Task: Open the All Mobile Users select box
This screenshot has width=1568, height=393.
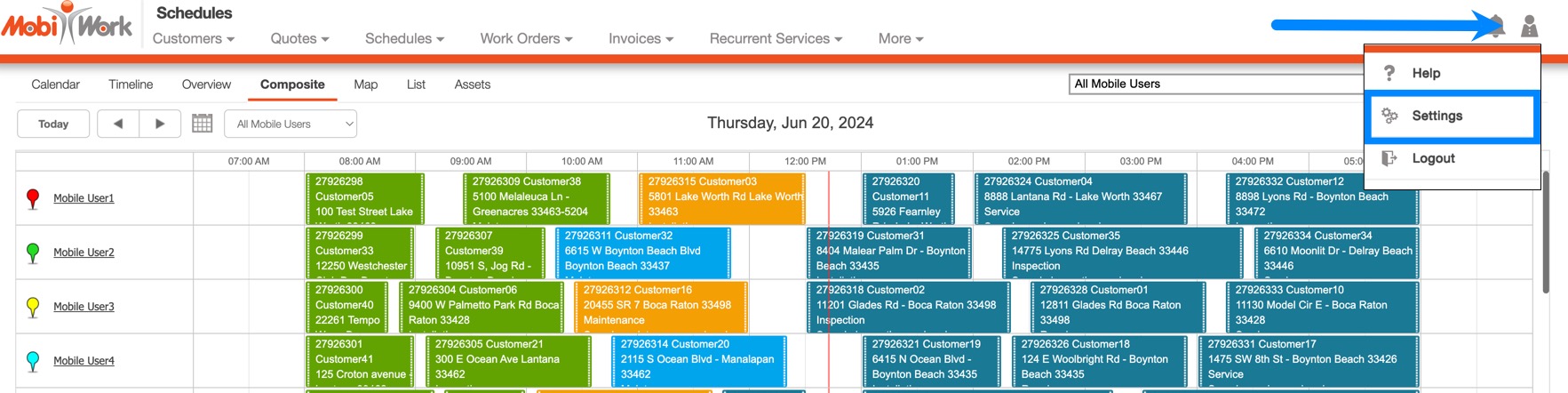Action: (x=291, y=124)
